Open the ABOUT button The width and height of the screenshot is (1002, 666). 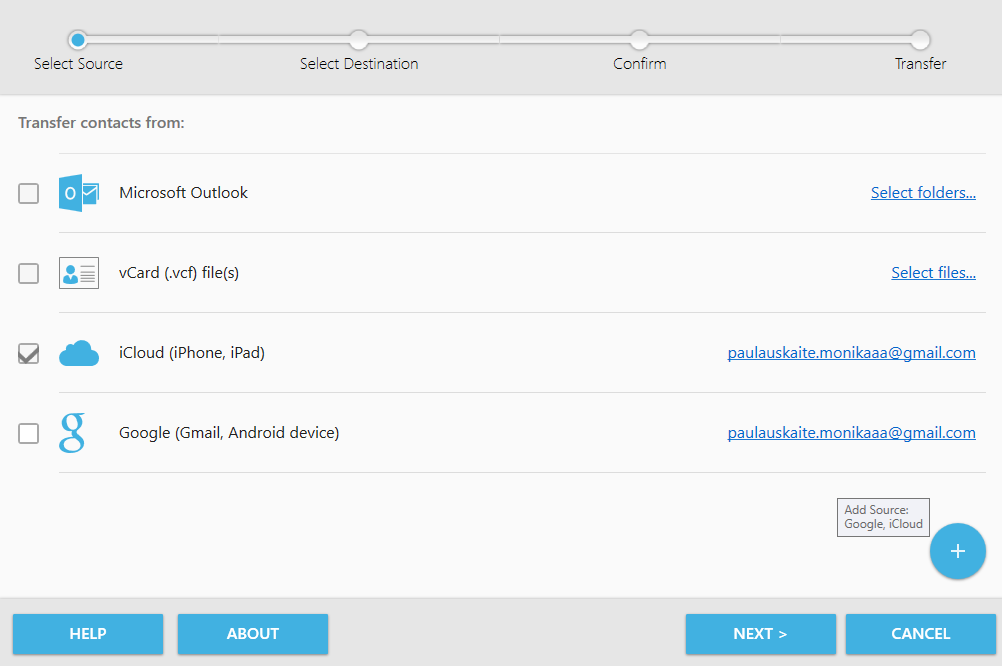click(252, 634)
